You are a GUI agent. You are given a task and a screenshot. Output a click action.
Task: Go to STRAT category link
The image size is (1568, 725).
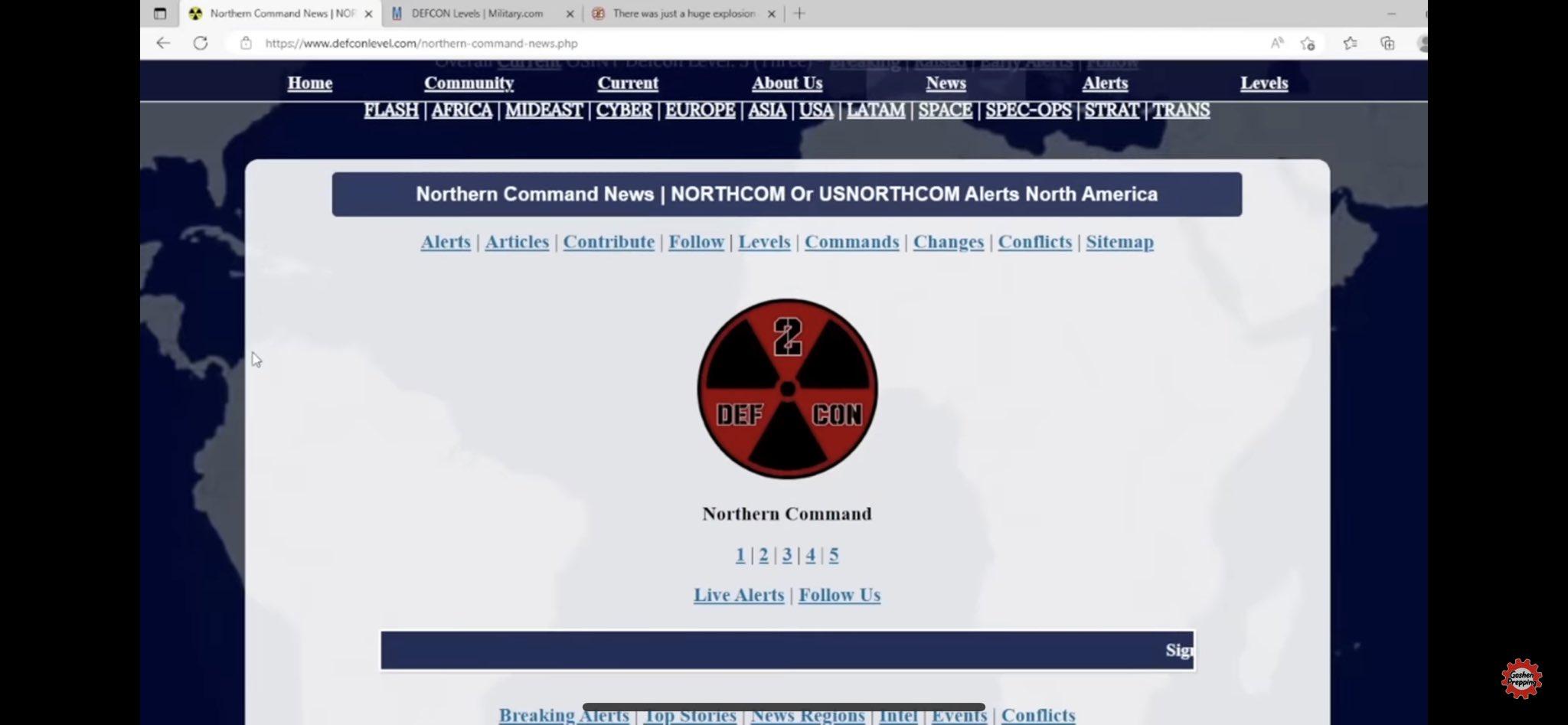tap(1112, 110)
